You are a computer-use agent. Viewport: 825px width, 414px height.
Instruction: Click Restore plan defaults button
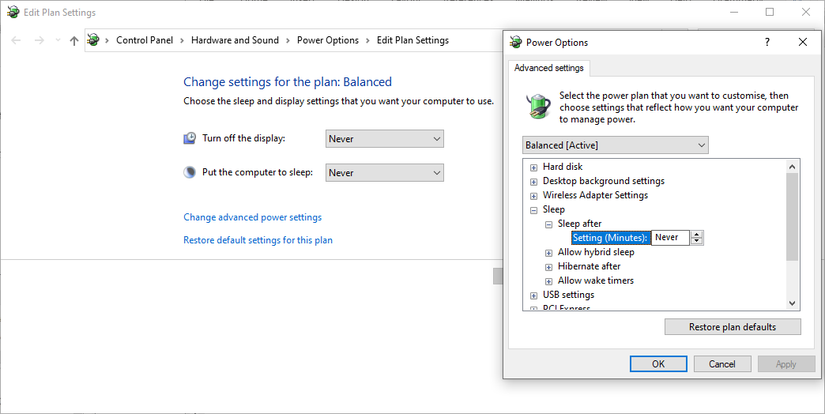coord(732,327)
